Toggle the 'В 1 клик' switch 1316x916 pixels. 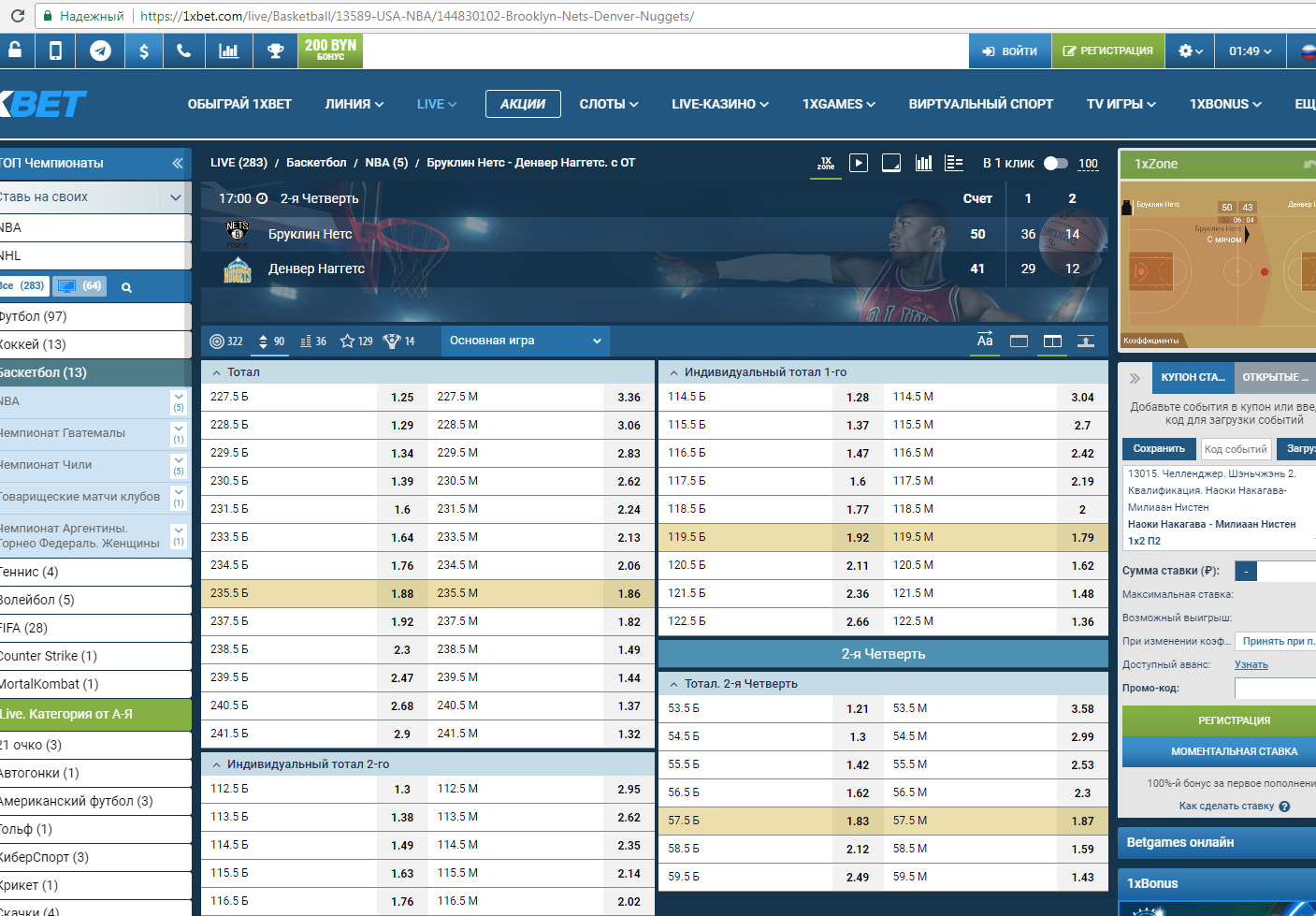tap(1056, 163)
